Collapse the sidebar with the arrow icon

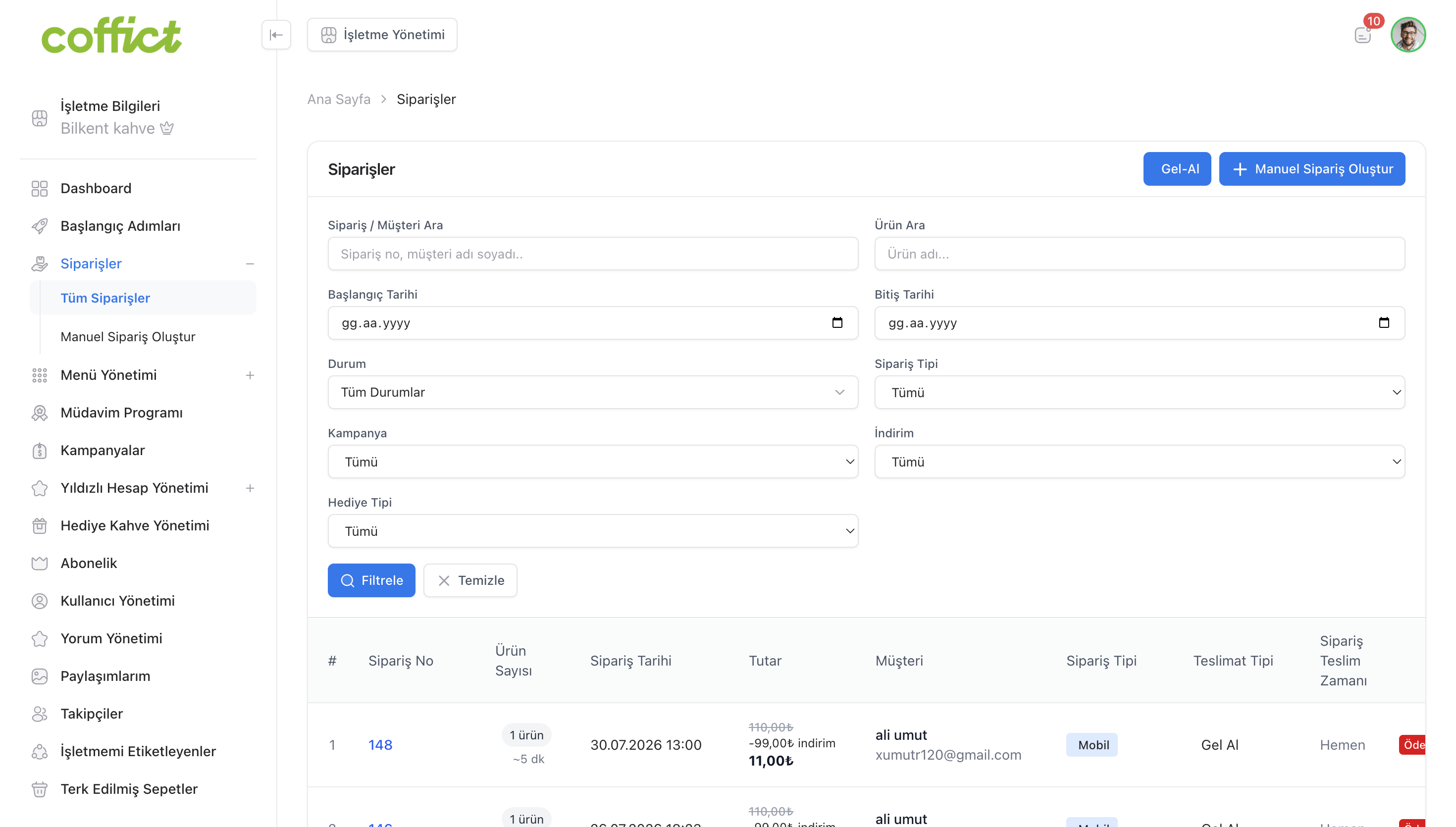(276, 35)
